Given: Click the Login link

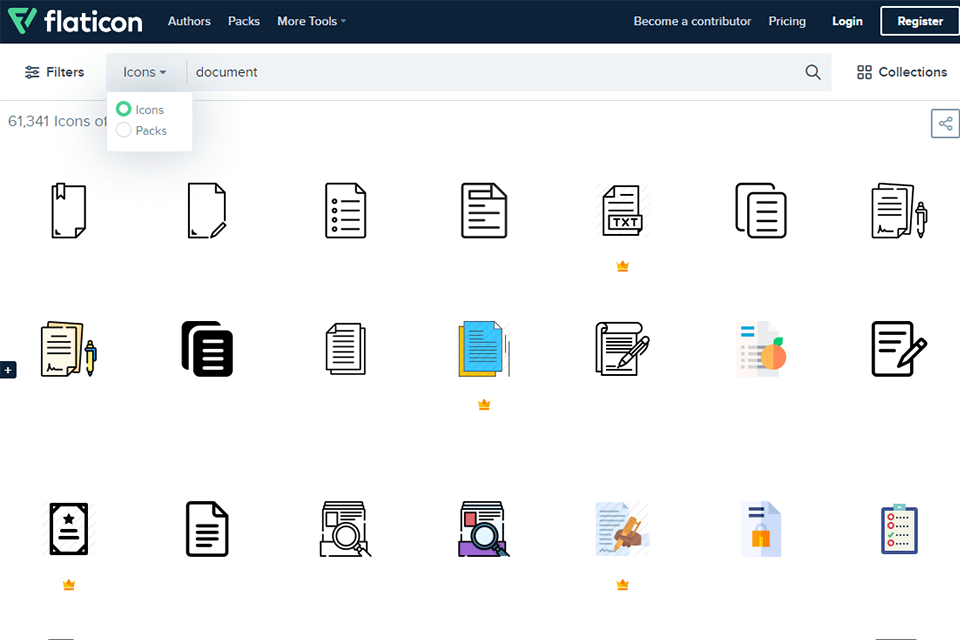Looking at the screenshot, I should tap(847, 20).
